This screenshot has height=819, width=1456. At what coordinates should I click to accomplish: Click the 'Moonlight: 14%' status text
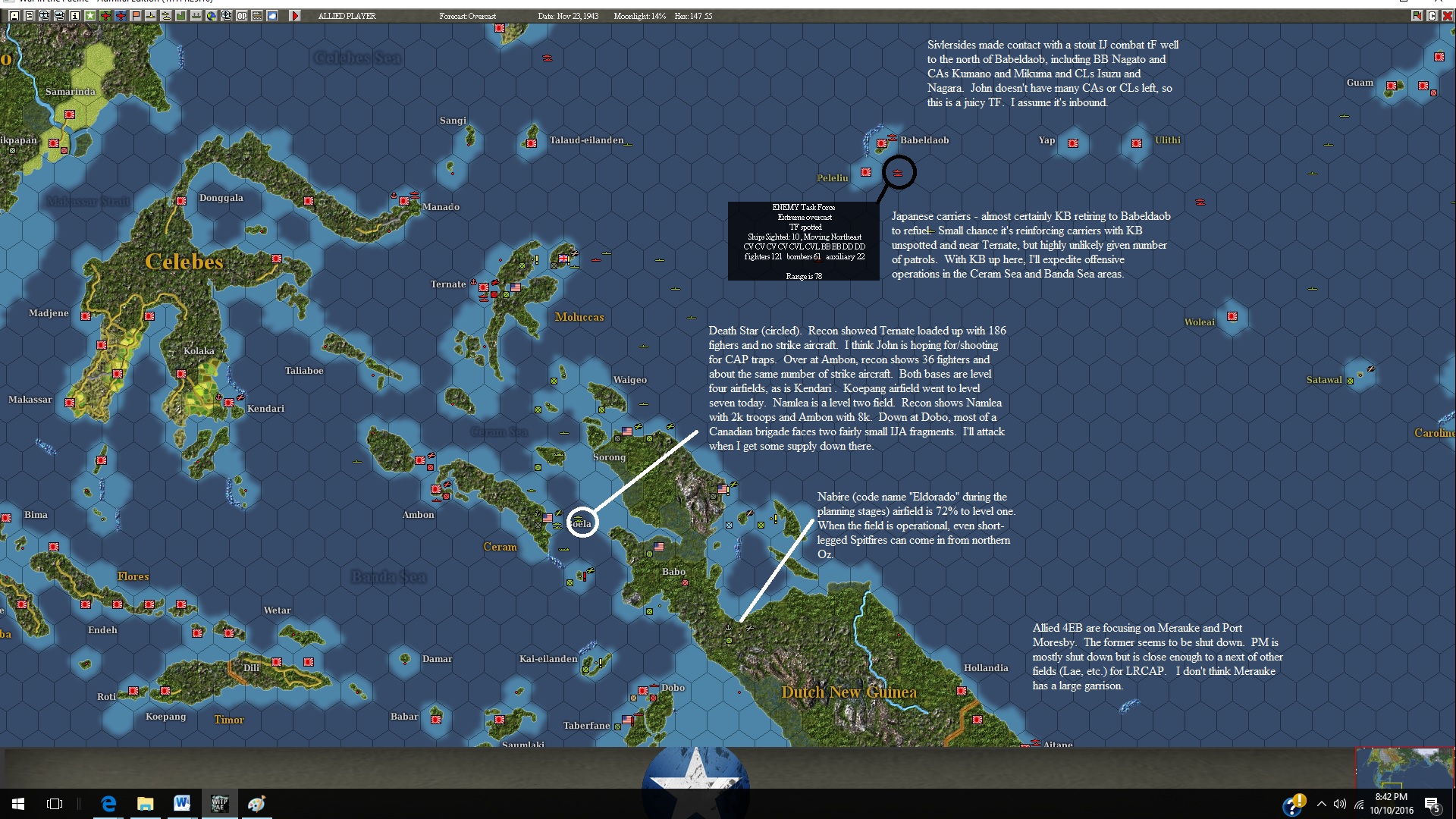640,16
